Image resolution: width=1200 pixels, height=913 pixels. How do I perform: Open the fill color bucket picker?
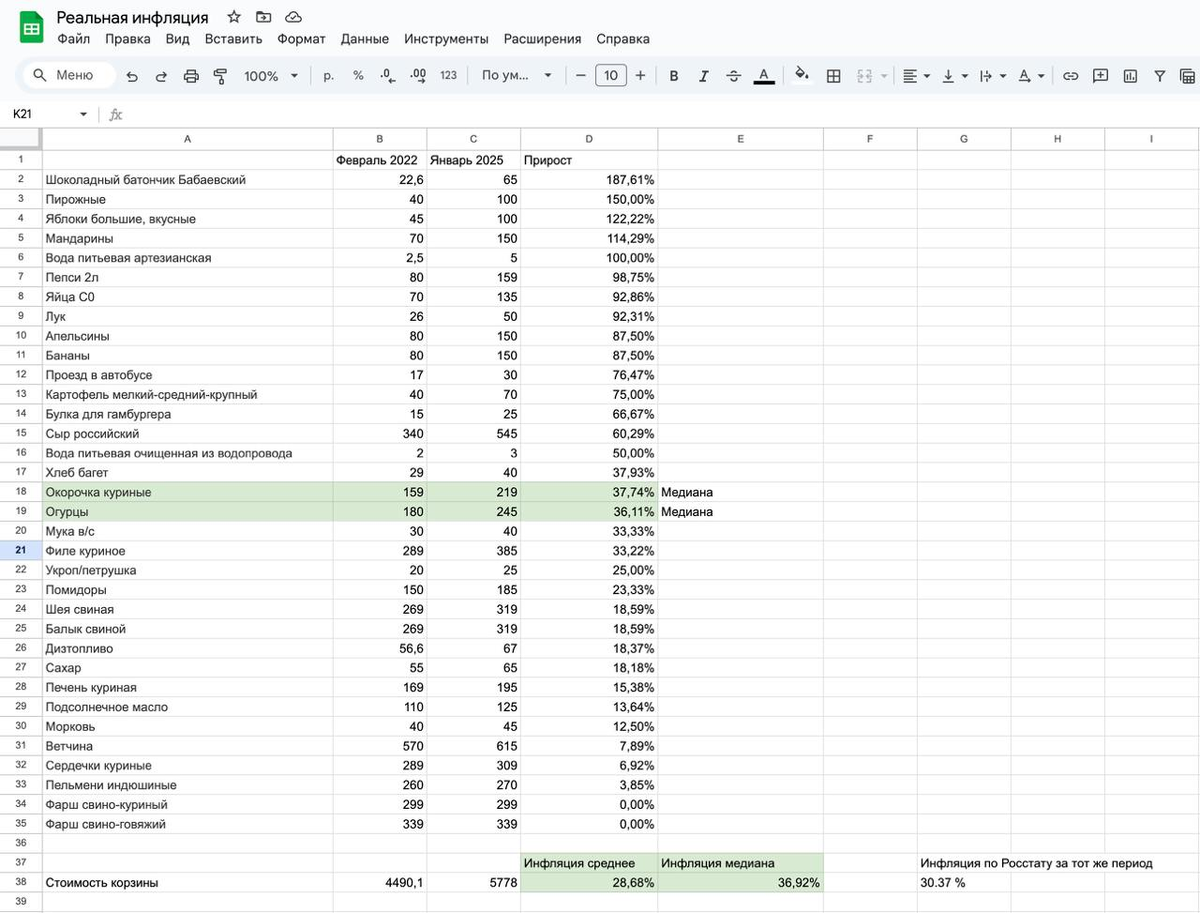(x=802, y=75)
